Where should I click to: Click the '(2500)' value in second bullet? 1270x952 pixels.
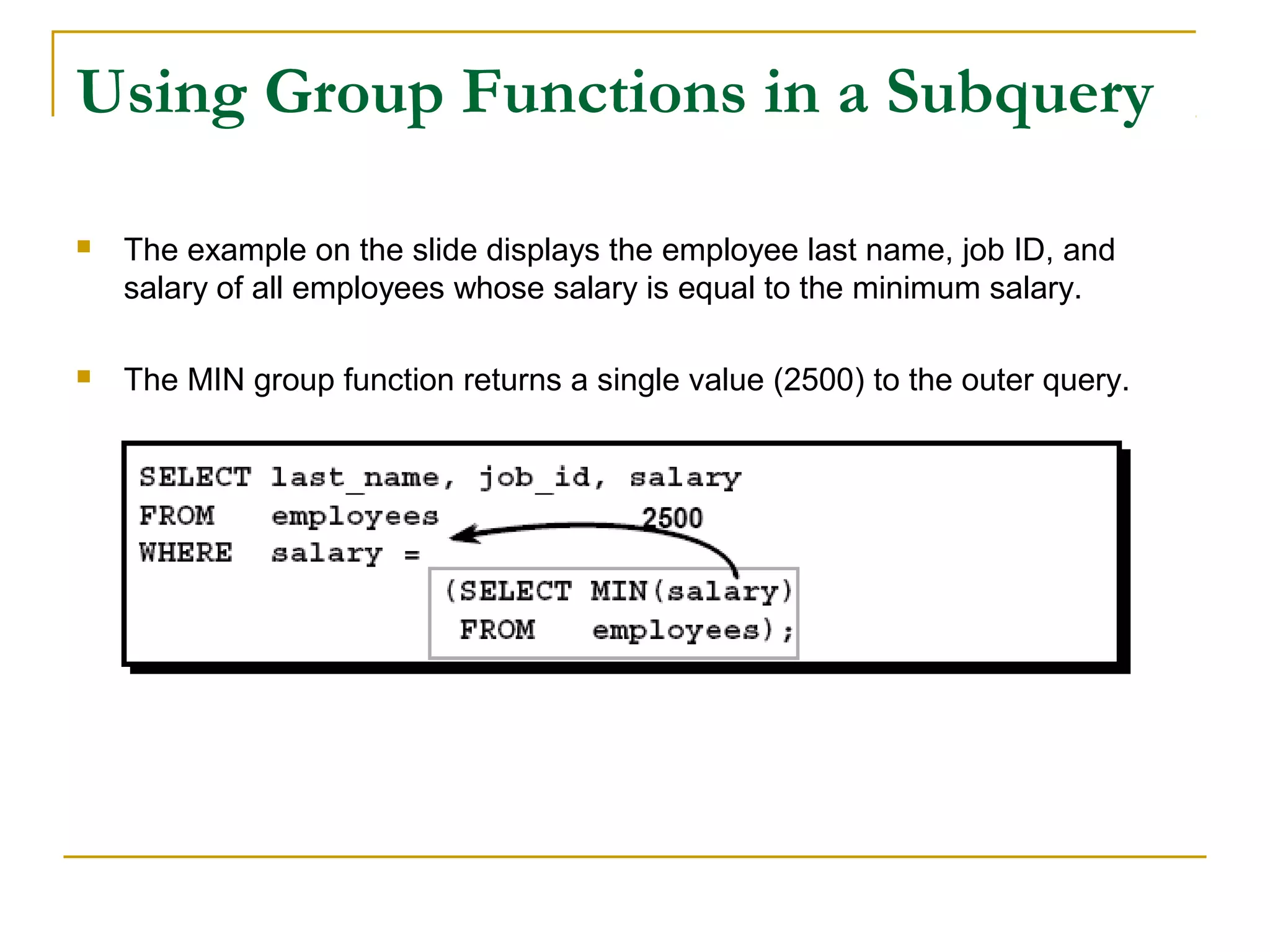click(819, 380)
